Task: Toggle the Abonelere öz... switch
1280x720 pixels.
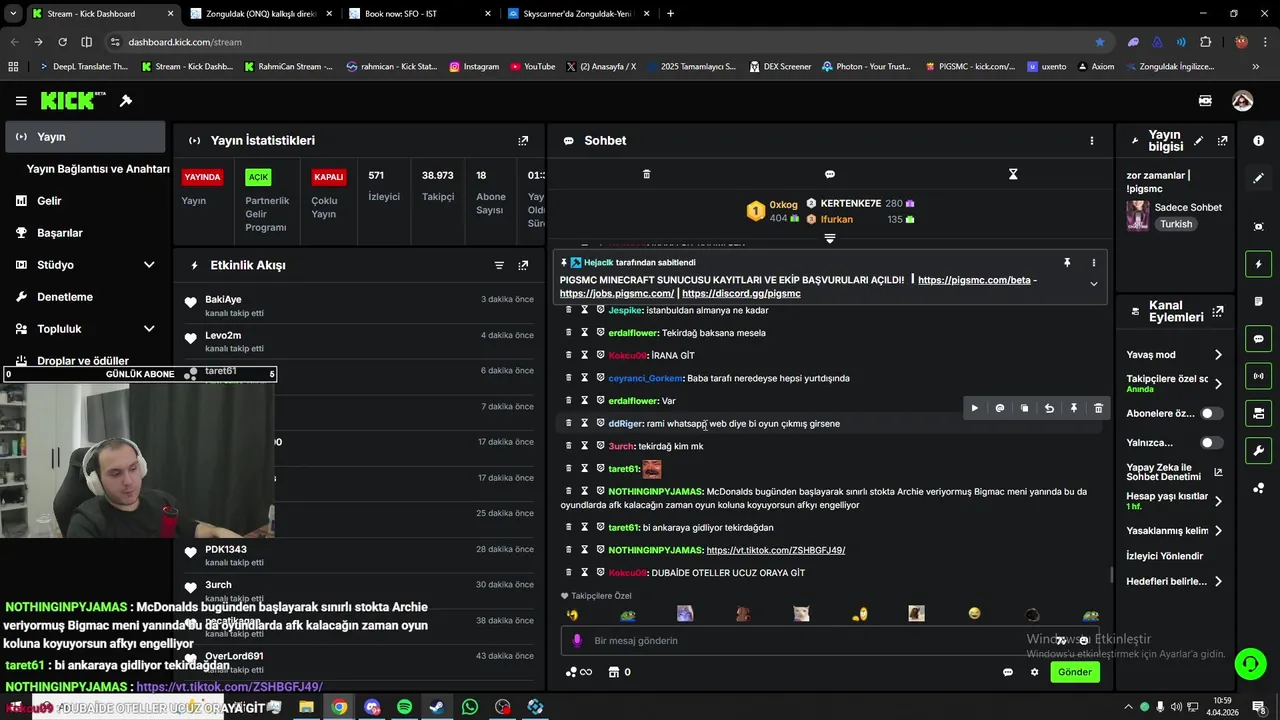Action: 1211,413
